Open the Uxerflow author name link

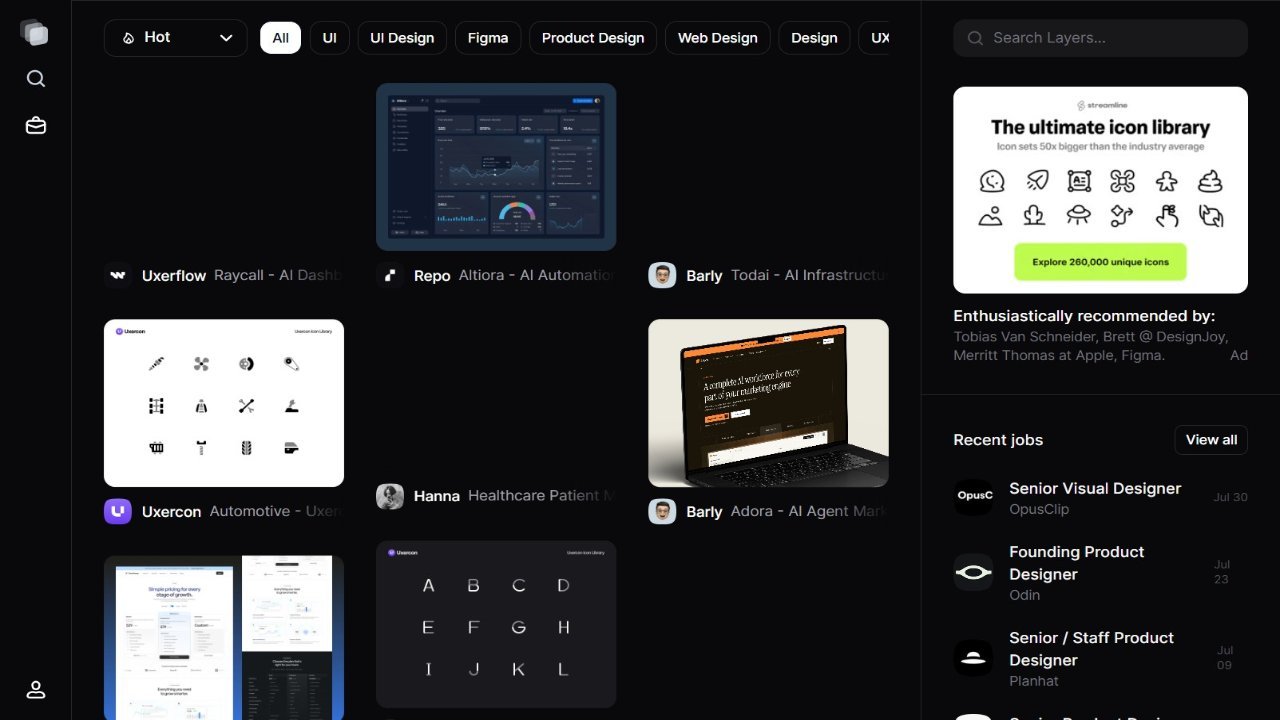(x=174, y=276)
